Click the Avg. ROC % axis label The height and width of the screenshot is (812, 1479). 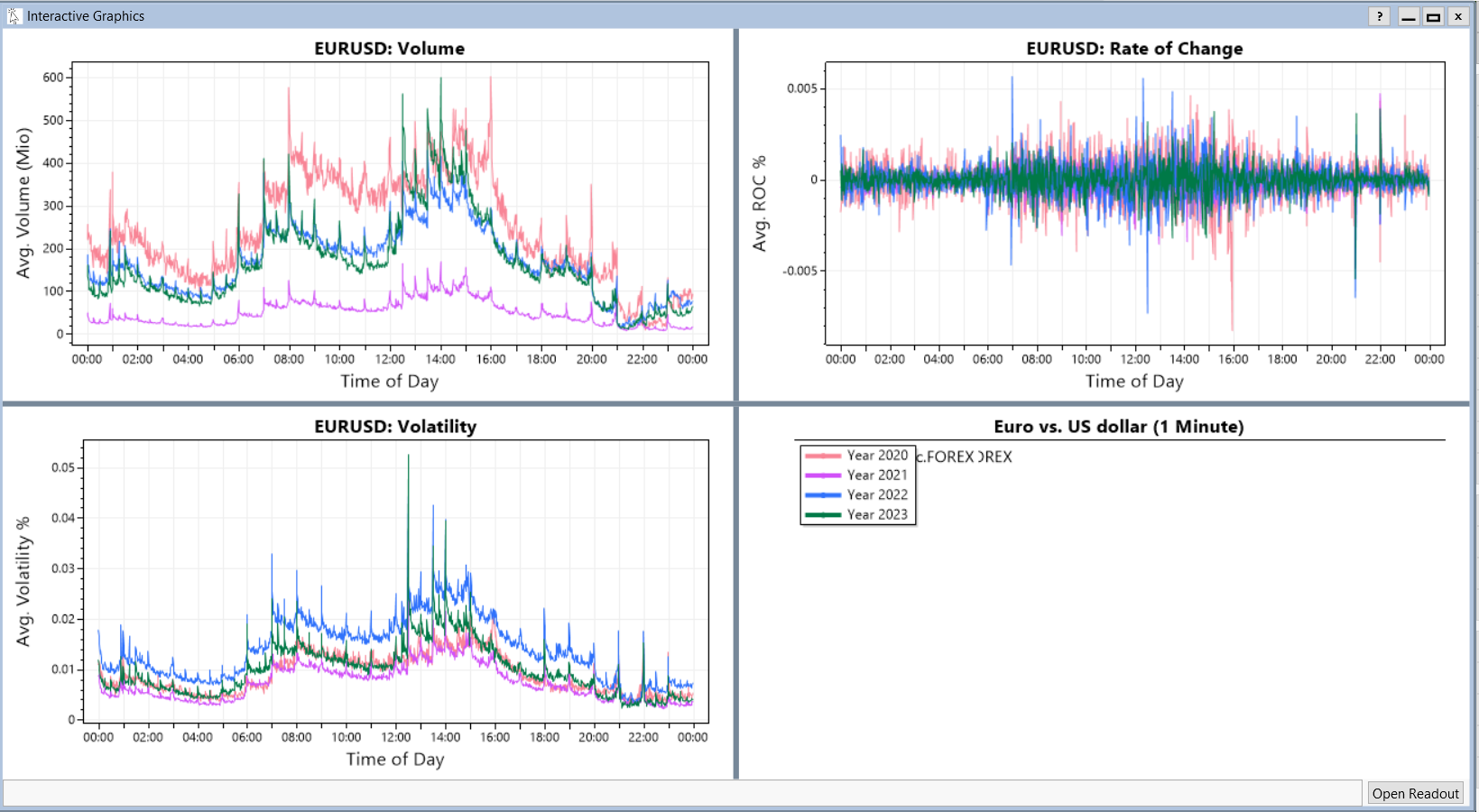(x=760, y=203)
